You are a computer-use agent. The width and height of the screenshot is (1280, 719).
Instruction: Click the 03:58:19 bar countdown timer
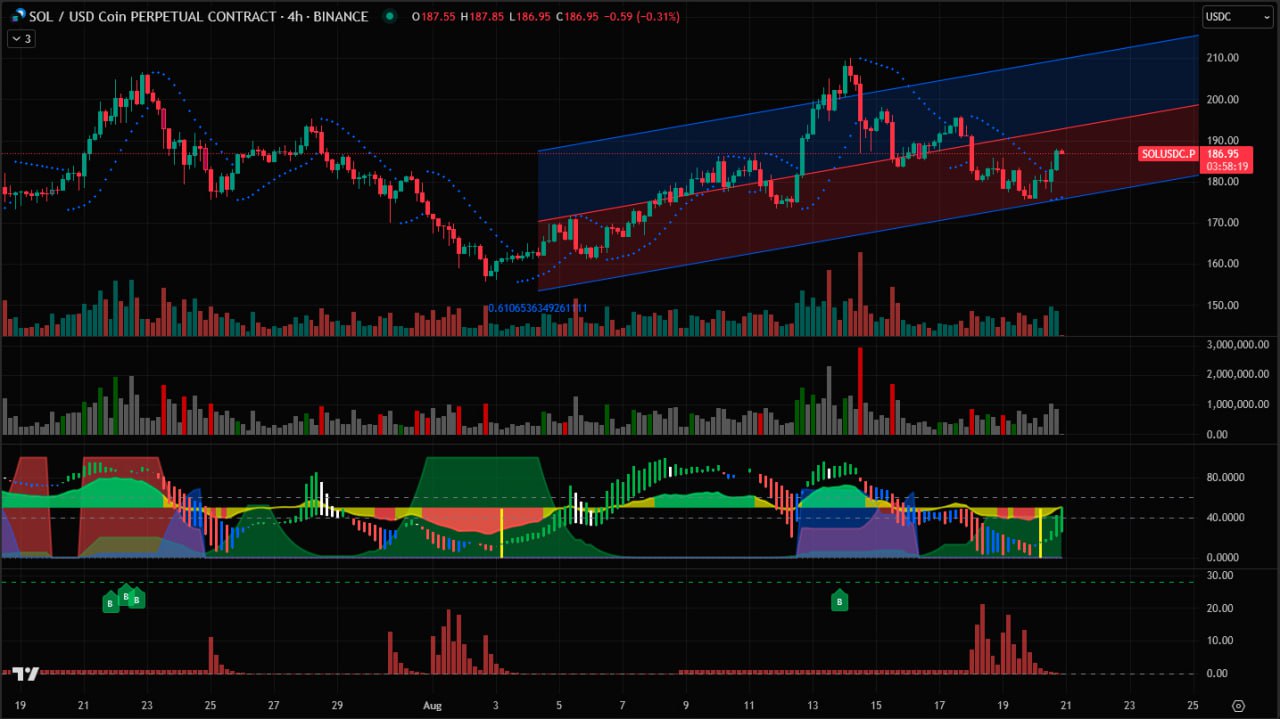1228,167
